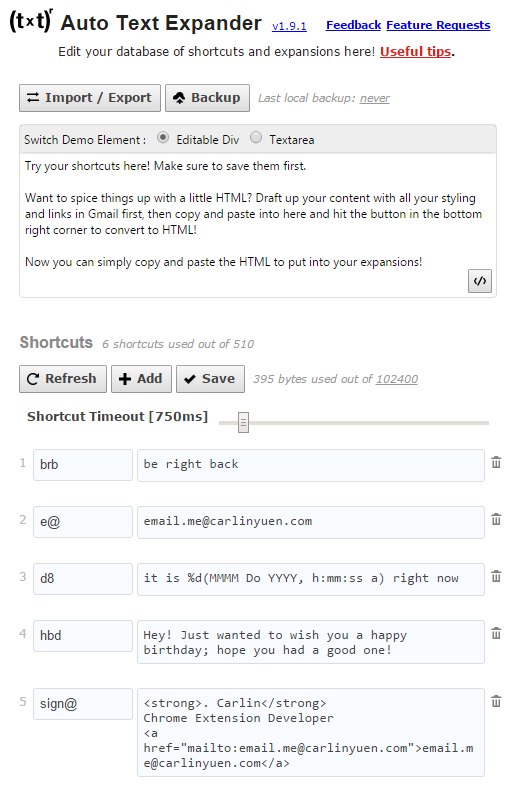This screenshot has height=786, width=509.
Task: Save the shortcuts
Action: pos(210,378)
